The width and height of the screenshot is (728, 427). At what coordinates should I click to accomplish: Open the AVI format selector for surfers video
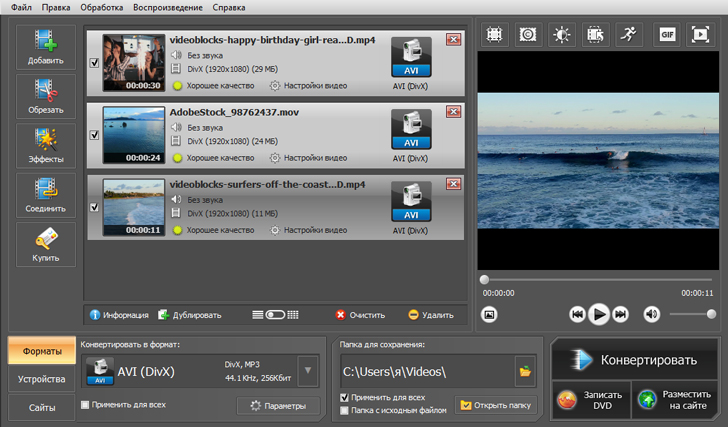point(411,201)
